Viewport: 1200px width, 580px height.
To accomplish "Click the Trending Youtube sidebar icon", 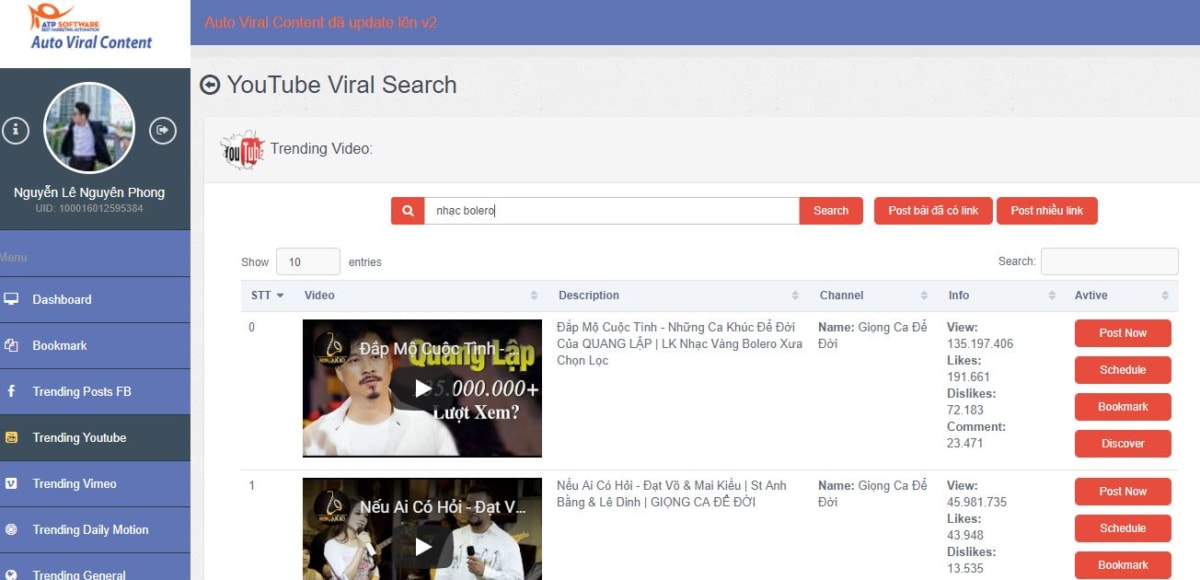I will click(12, 437).
